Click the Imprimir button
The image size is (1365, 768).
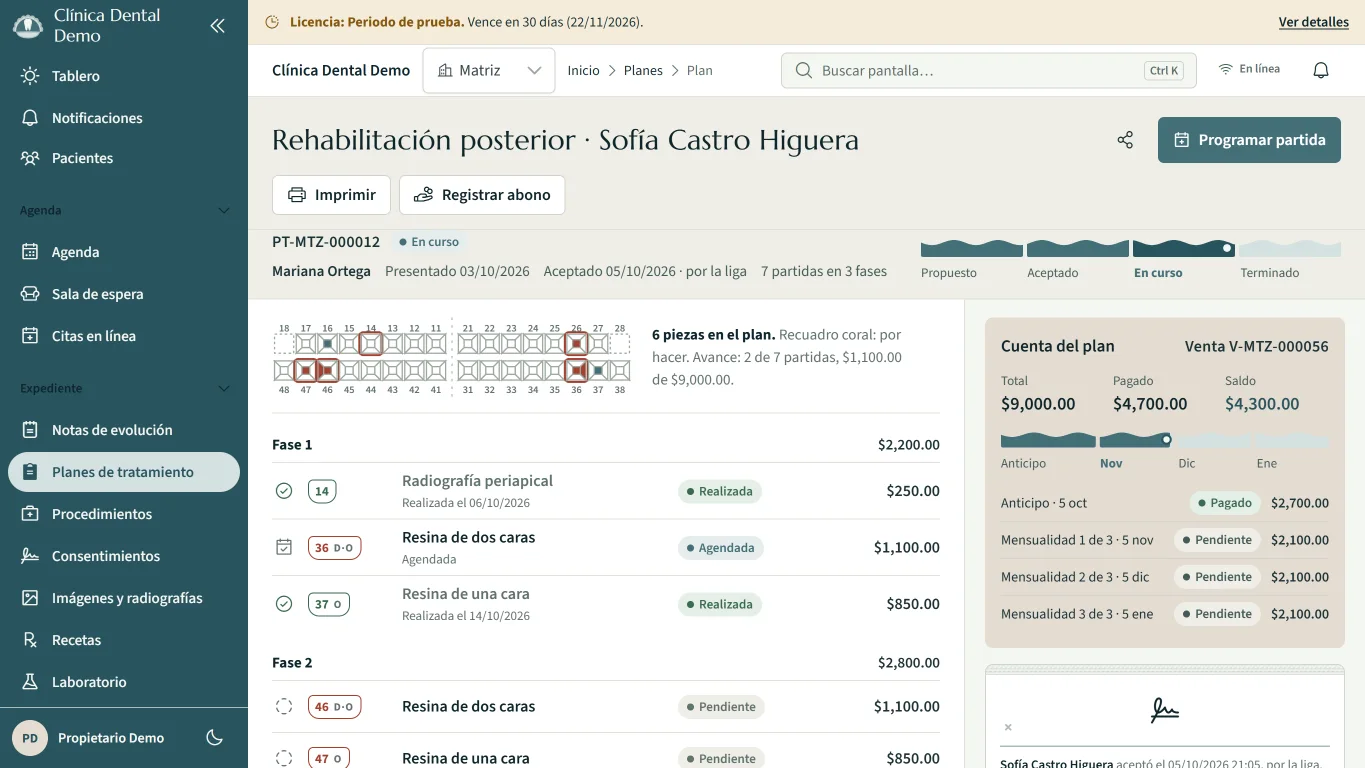331,195
